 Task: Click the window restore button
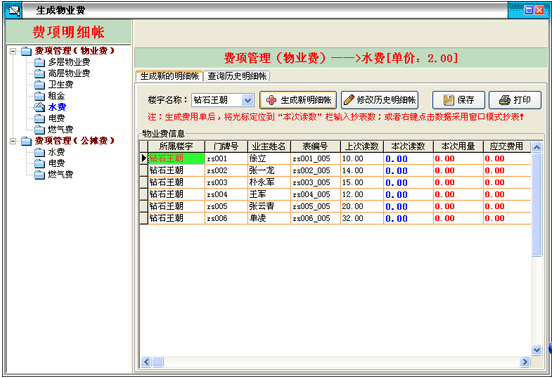point(528,11)
